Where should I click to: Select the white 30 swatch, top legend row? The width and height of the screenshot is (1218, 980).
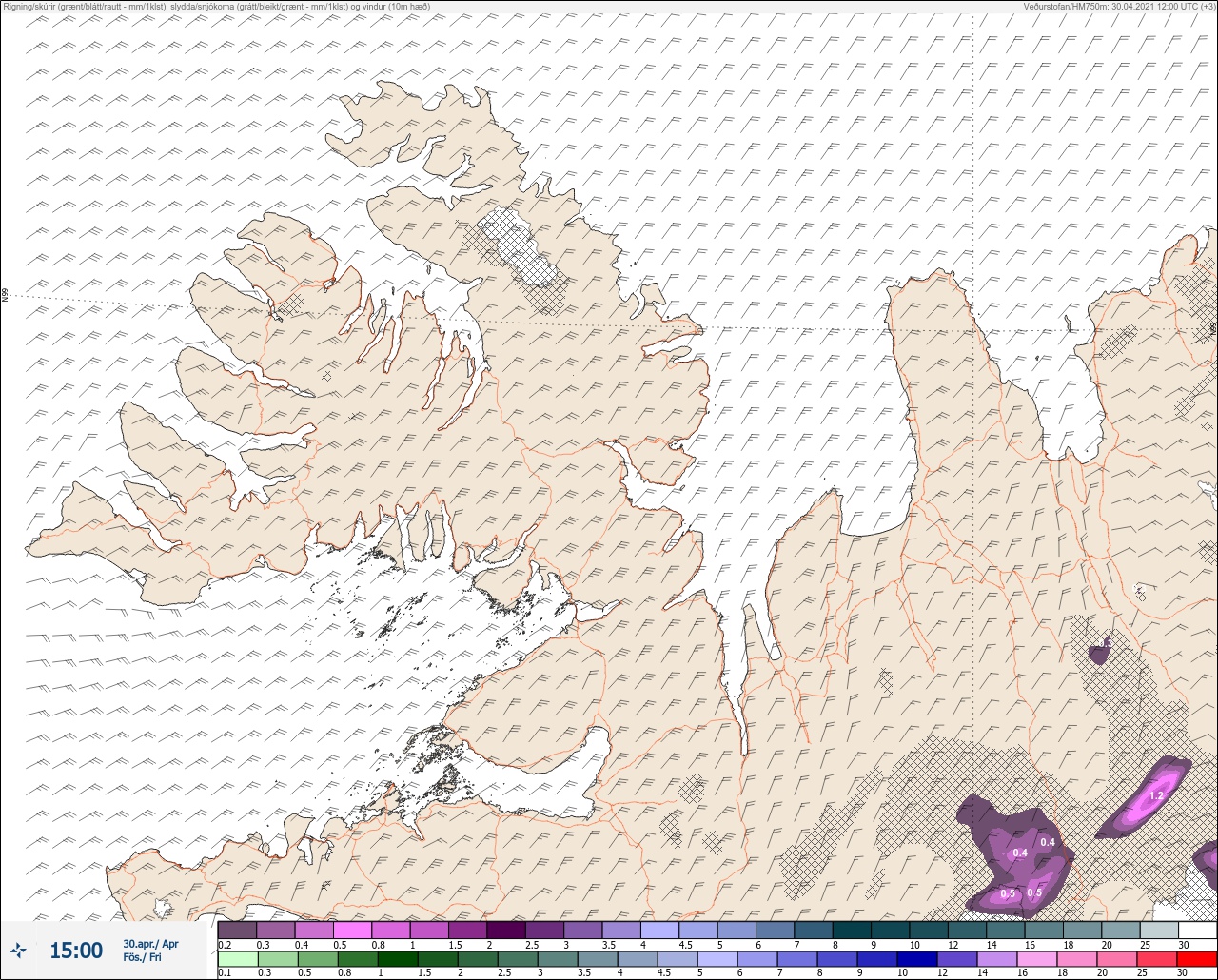pyautogui.click(x=1197, y=930)
